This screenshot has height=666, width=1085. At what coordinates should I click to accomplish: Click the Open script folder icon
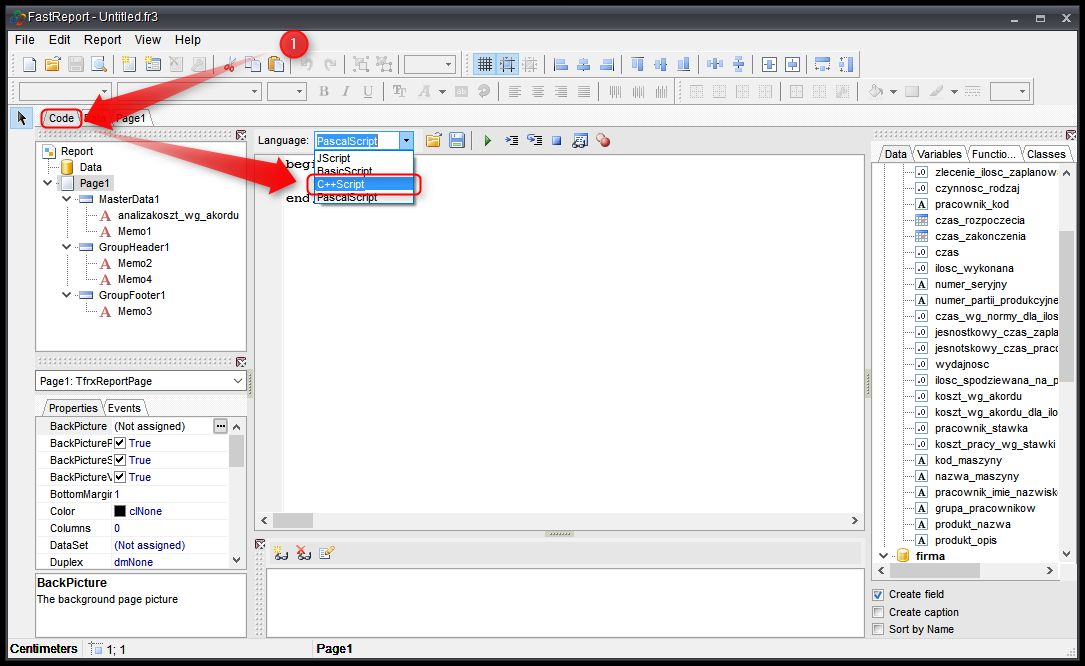pos(433,141)
